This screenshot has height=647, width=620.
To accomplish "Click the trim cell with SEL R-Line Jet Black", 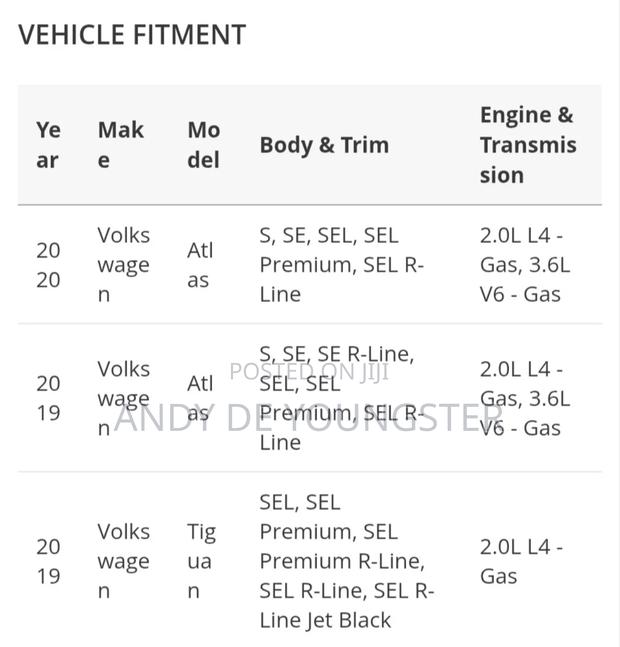I will 347,561.
